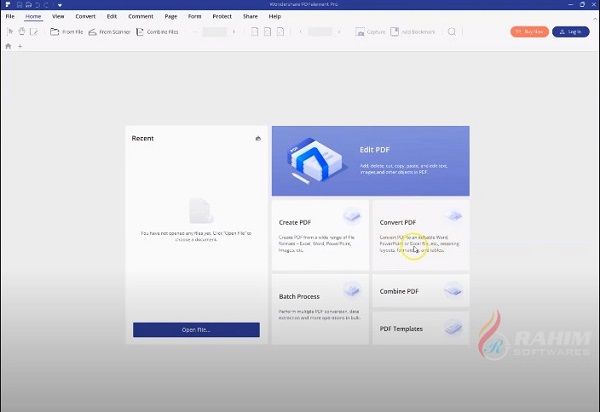The image size is (600, 412).
Task: Clear the Recent list icon
Action: (258, 138)
